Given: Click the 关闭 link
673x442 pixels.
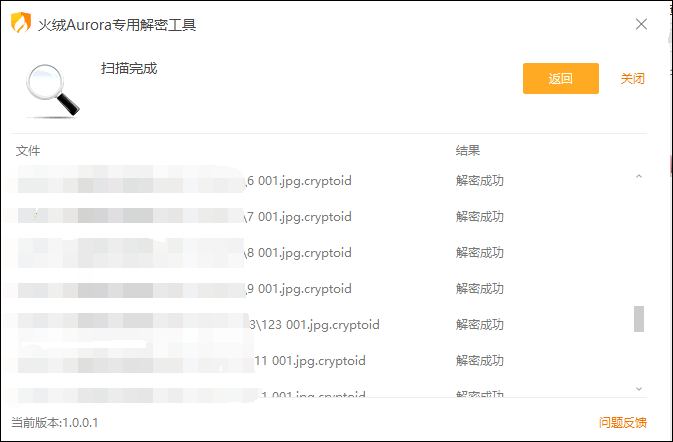Looking at the screenshot, I should coord(632,79).
